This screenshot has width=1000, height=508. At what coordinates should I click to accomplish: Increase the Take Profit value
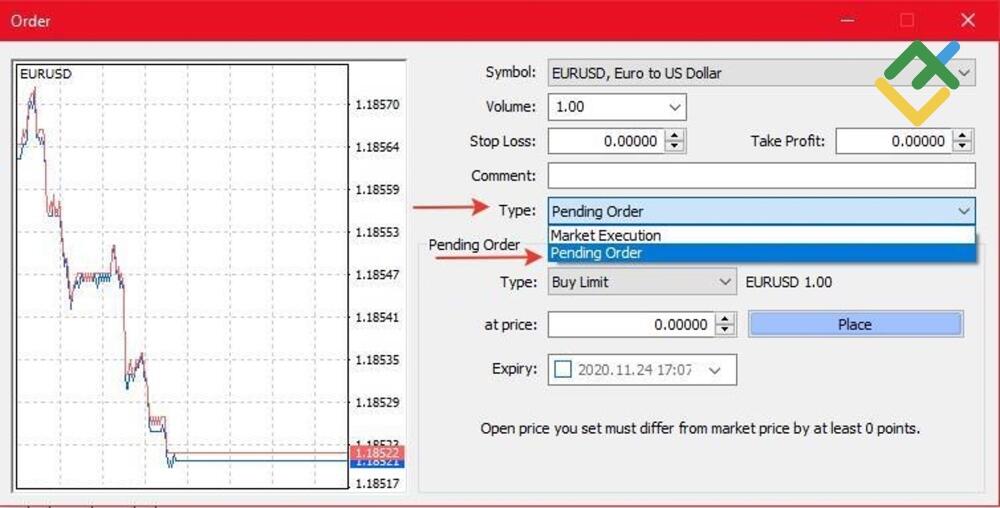pos(962,136)
